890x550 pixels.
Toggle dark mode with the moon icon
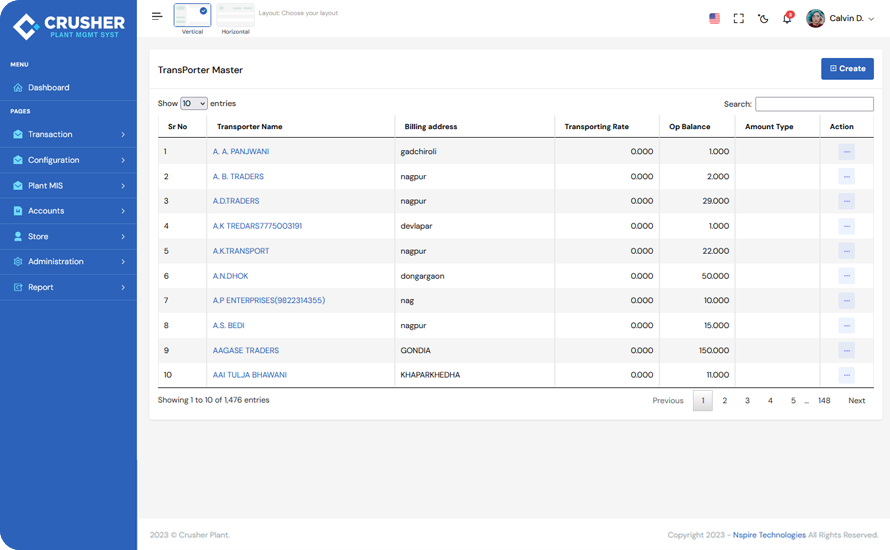[763, 18]
